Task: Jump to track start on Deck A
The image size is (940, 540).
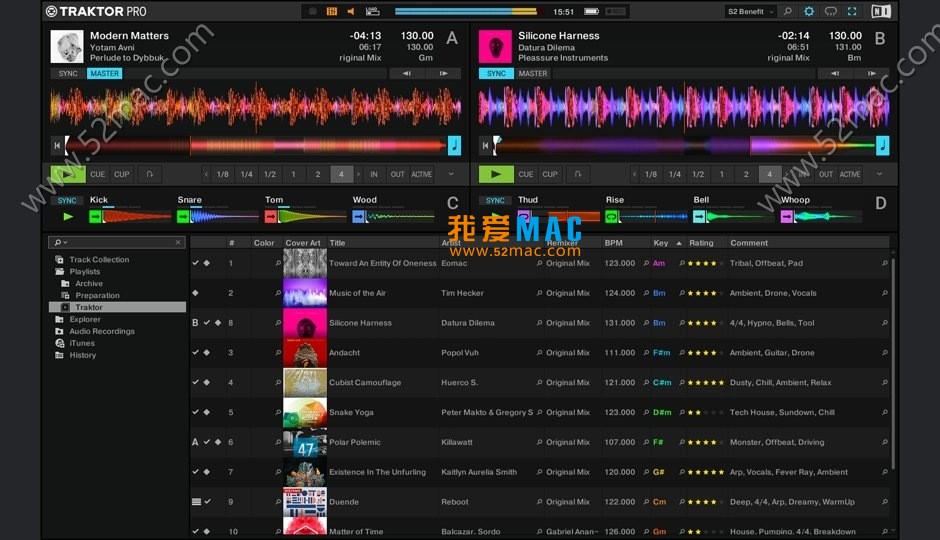Action: click(x=57, y=145)
